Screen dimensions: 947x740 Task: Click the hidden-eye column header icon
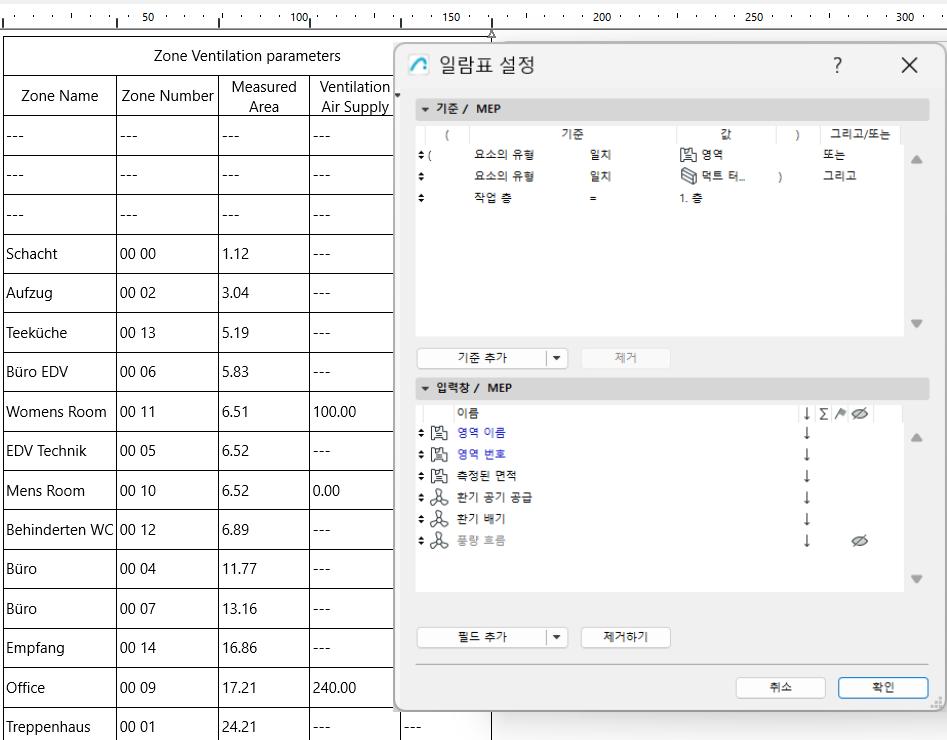click(859, 414)
